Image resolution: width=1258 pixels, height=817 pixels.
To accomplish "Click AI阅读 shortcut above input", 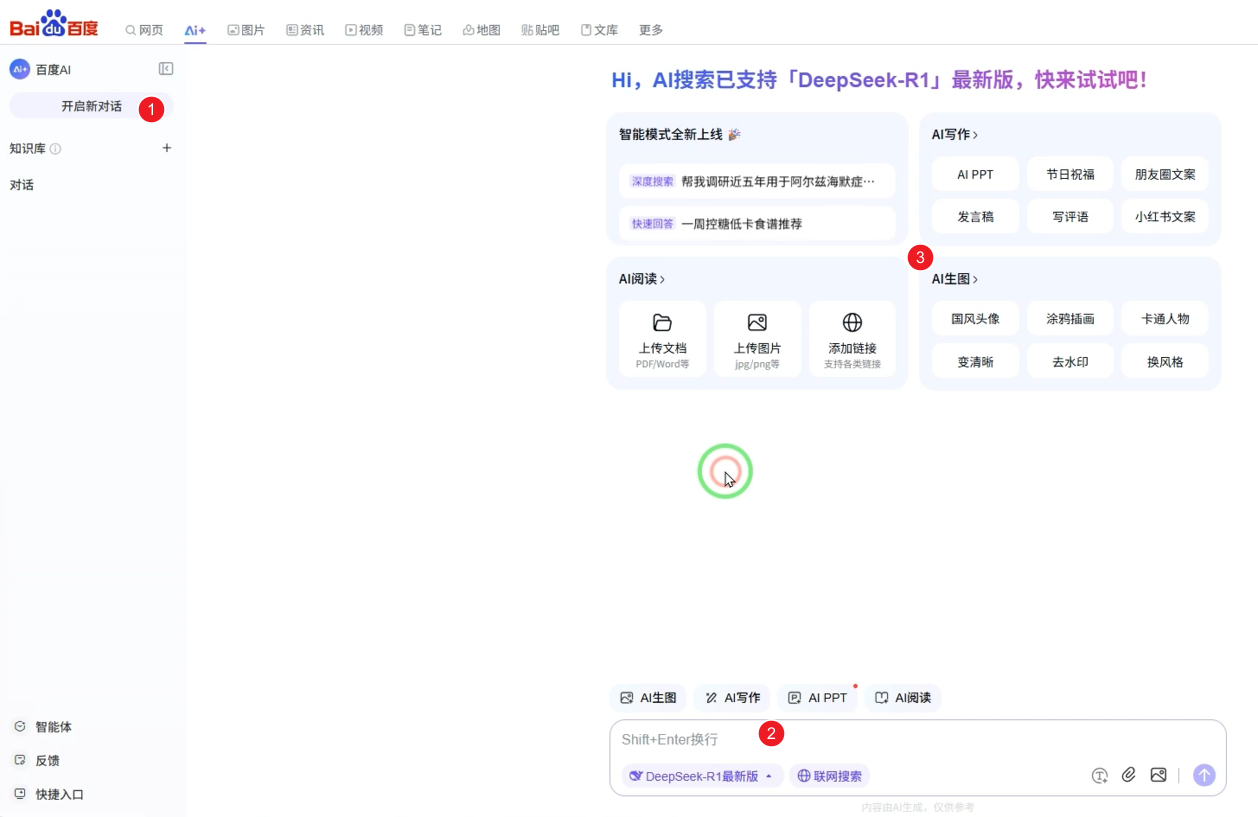I will pos(903,698).
